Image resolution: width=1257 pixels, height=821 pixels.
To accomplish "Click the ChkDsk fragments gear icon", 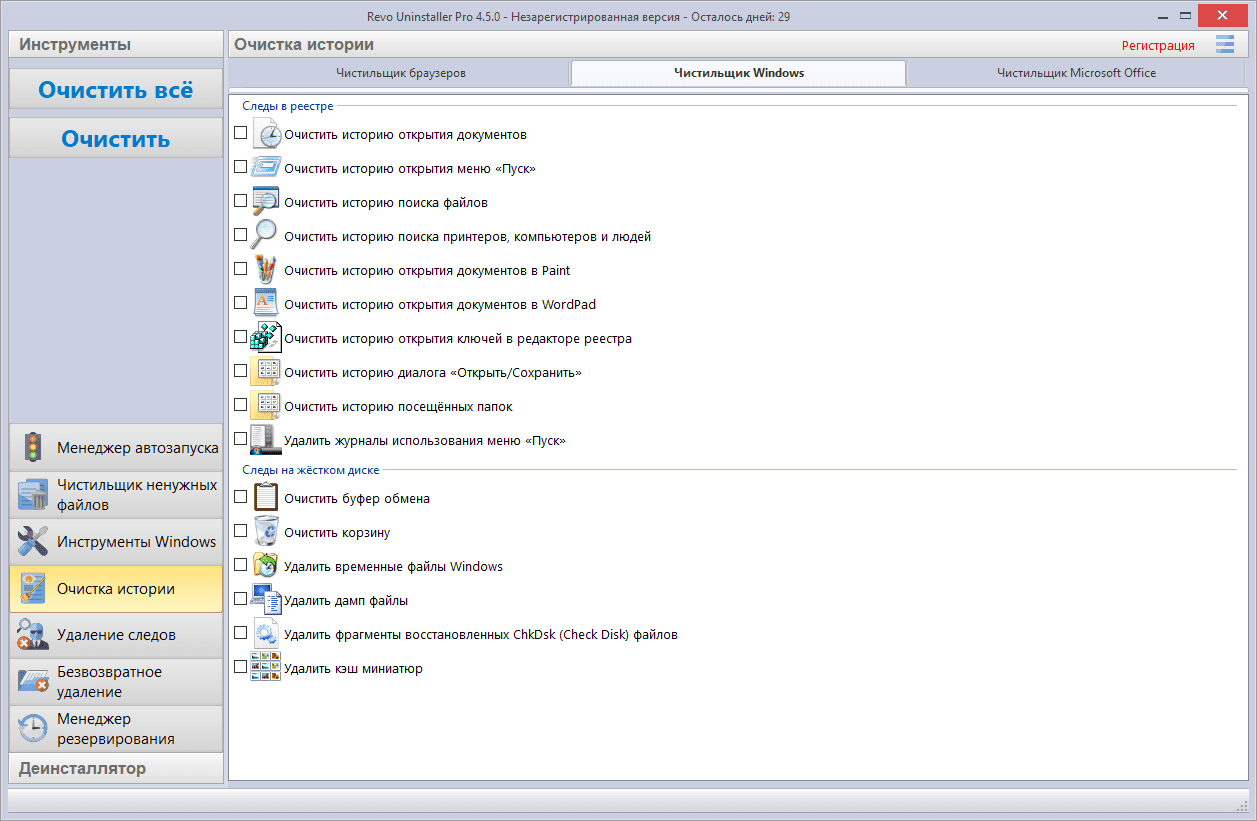I will tap(266, 633).
